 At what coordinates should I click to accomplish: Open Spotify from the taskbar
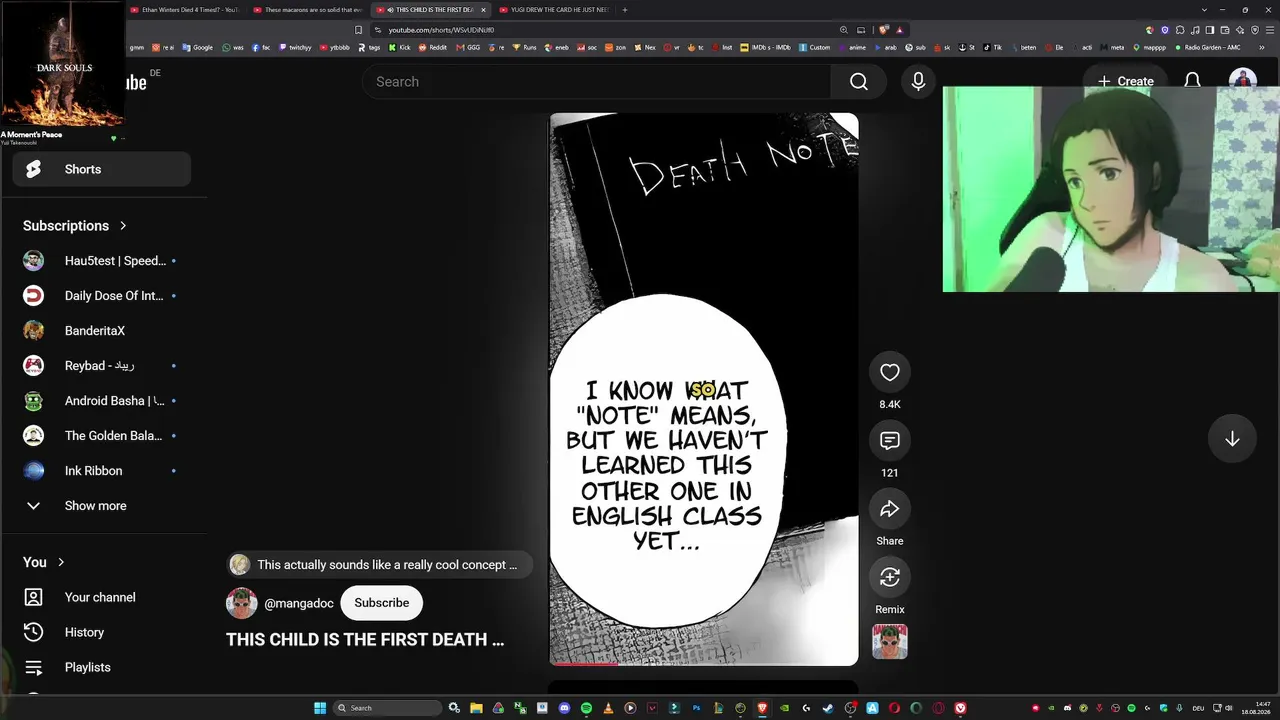pos(586,708)
